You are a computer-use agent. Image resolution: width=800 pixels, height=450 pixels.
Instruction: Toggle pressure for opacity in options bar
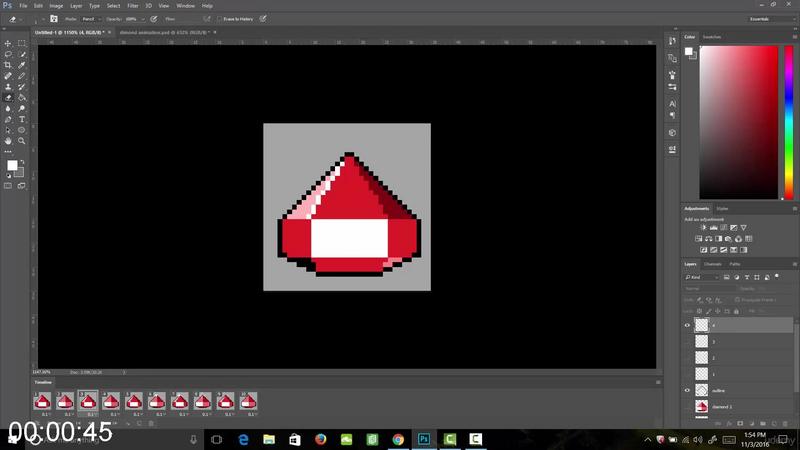(x=154, y=19)
